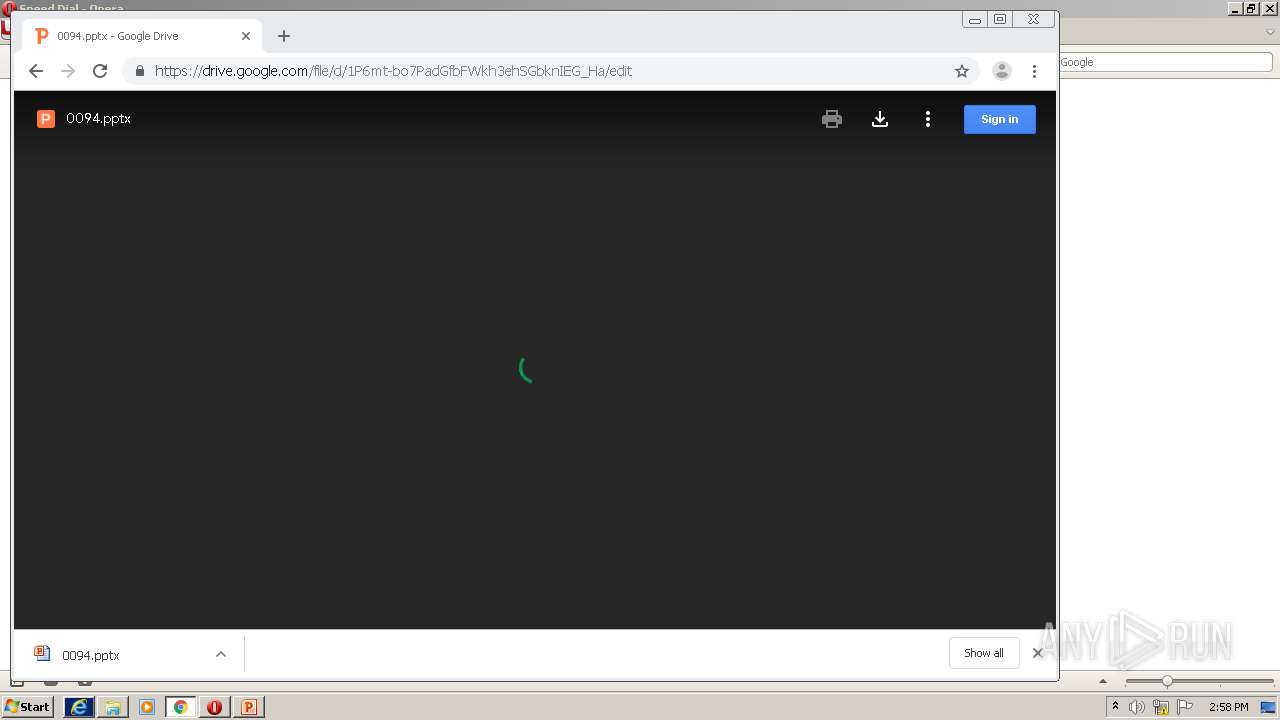Click the 2:58 PM system clock
This screenshot has height=720, width=1280.
click(x=1228, y=707)
